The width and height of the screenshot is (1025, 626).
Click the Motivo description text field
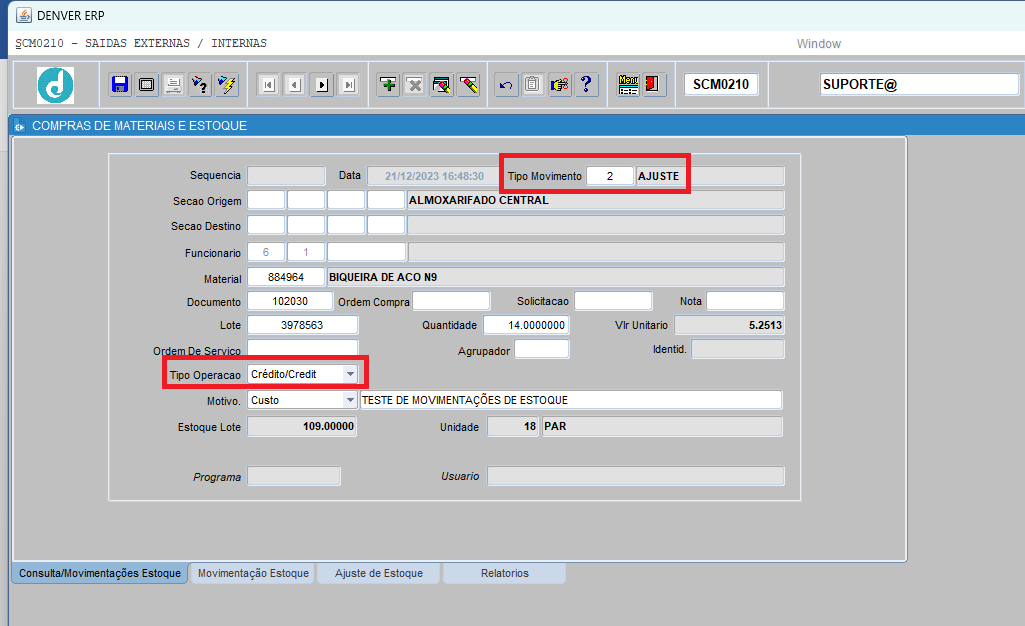coord(571,400)
